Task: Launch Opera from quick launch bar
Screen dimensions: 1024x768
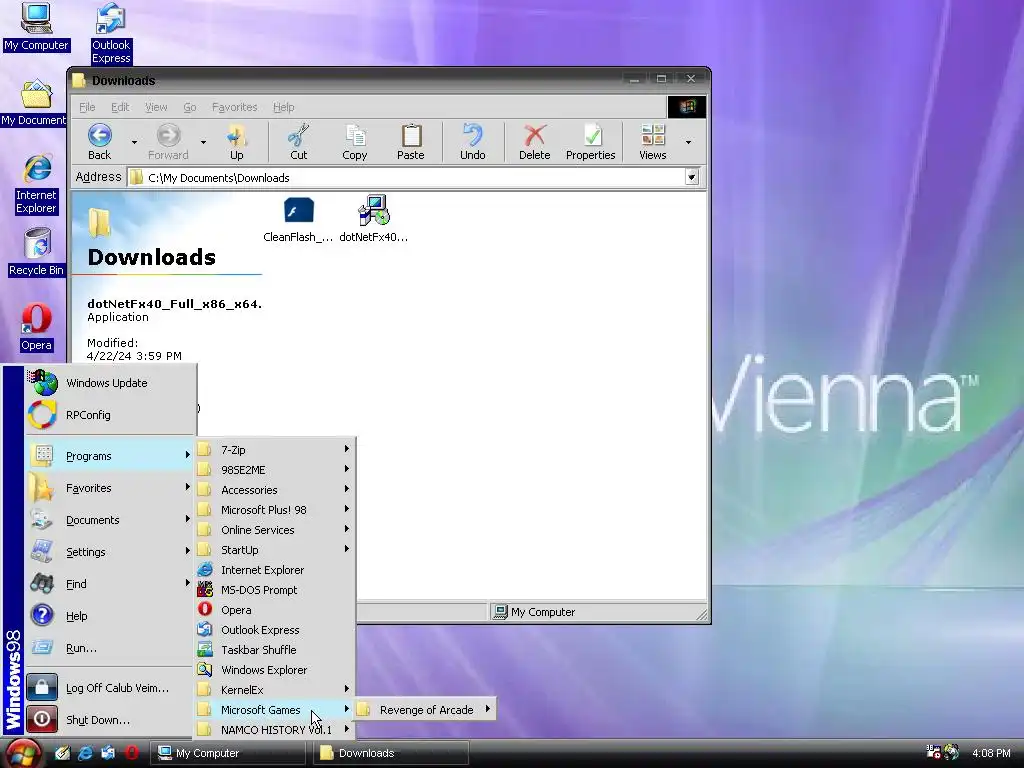Action: coord(131,753)
